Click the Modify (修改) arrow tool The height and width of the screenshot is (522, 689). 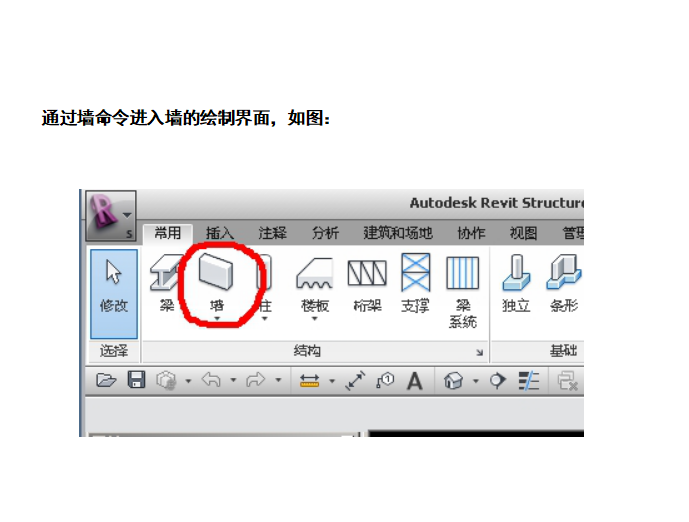tap(114, 286)
